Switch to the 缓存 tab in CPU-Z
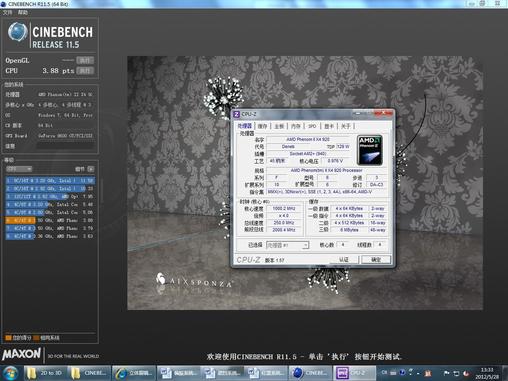 pos(262,126)
